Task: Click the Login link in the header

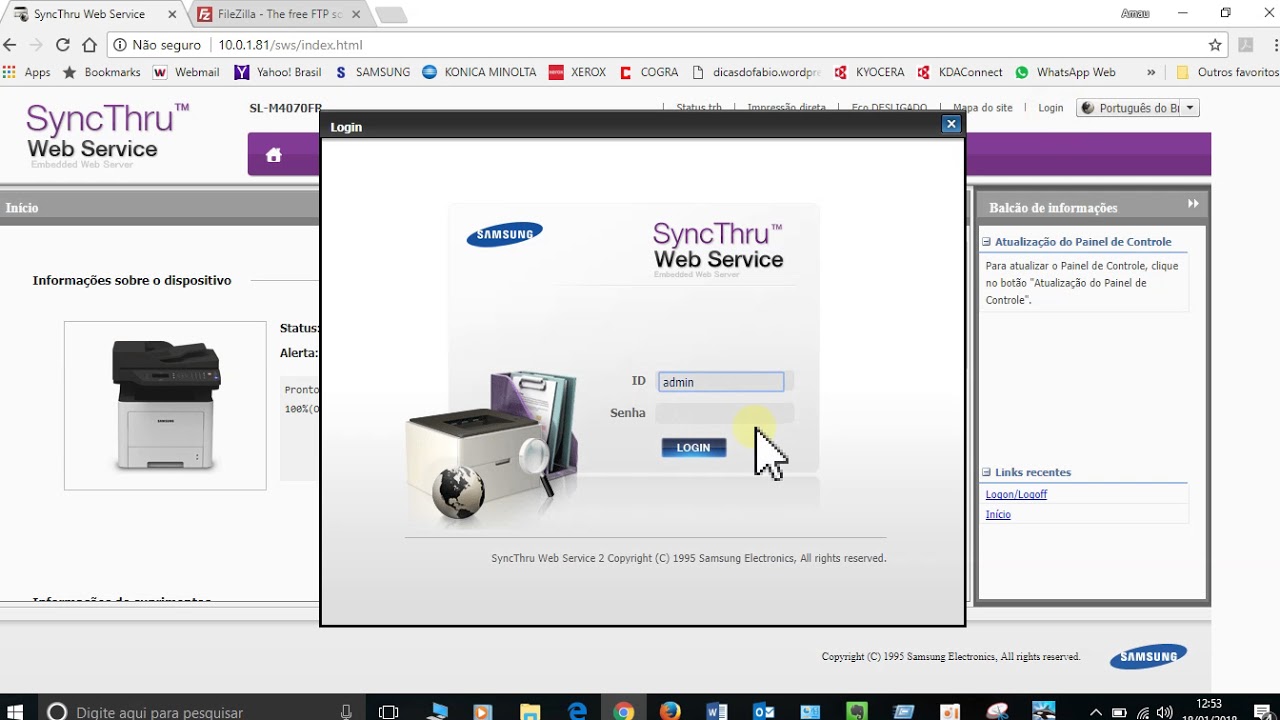Action: tap(1050, 108)
